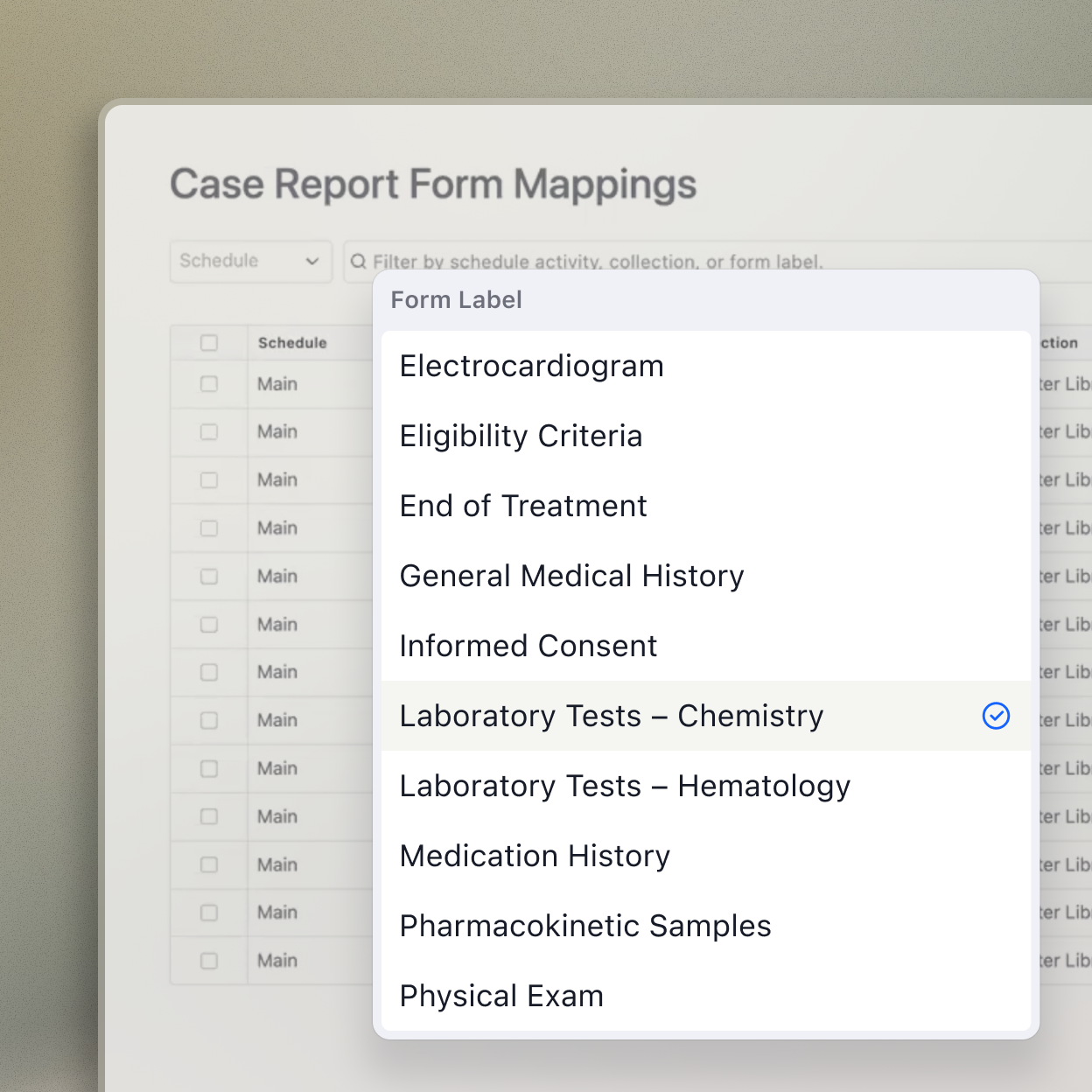Check the first Main row's checkbox

click(x=208, y=383)
